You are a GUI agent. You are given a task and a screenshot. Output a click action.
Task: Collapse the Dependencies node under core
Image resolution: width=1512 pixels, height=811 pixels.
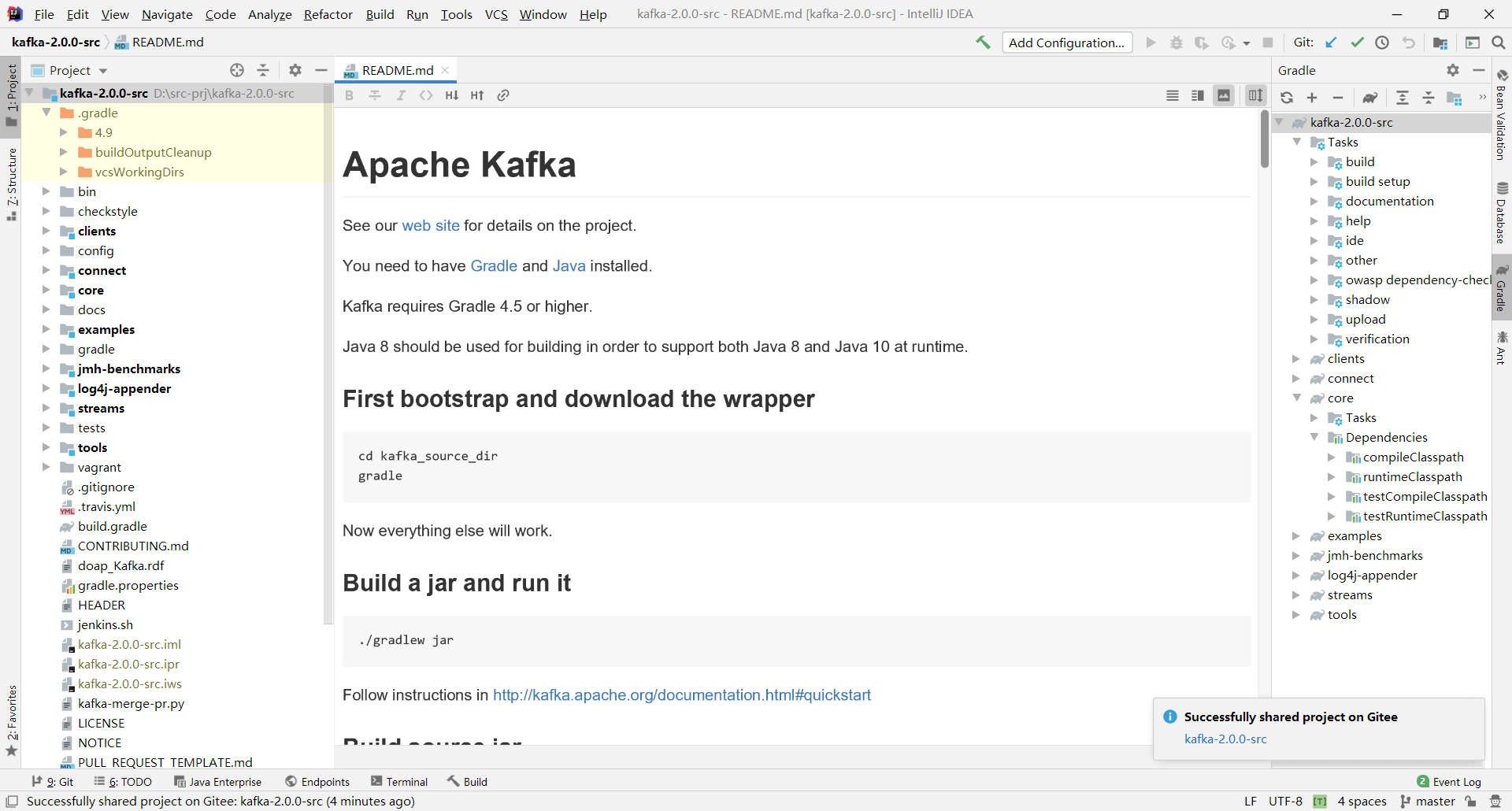pos(1314,437)
